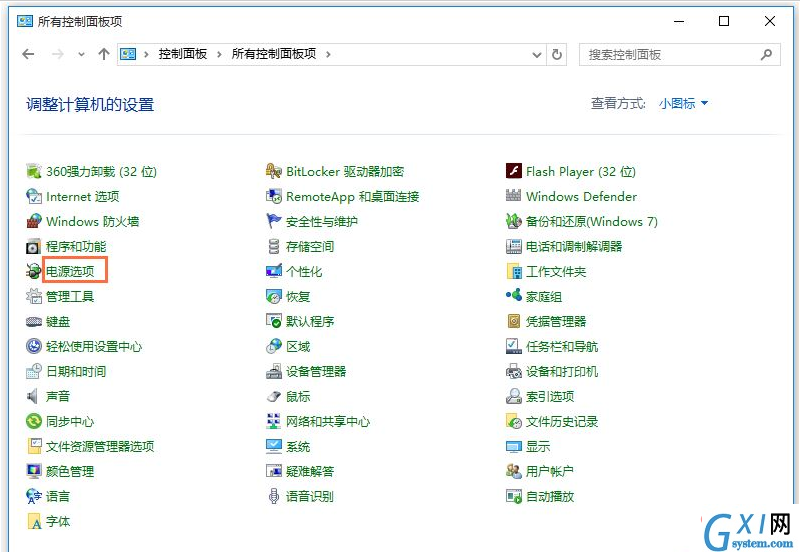Open the 家庭组 spheres icon
The width and height of the screenshot is (800, 552).
(514, 295)
